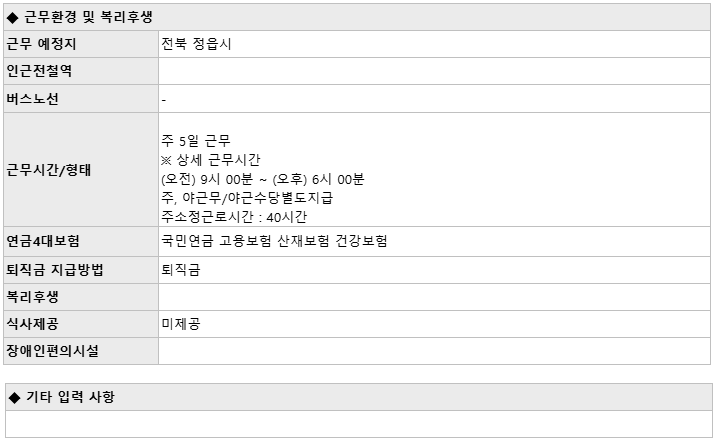Select the 인근전철역 label cell
718x444 pixels.
pyautogui.click(x=81, y=71)
